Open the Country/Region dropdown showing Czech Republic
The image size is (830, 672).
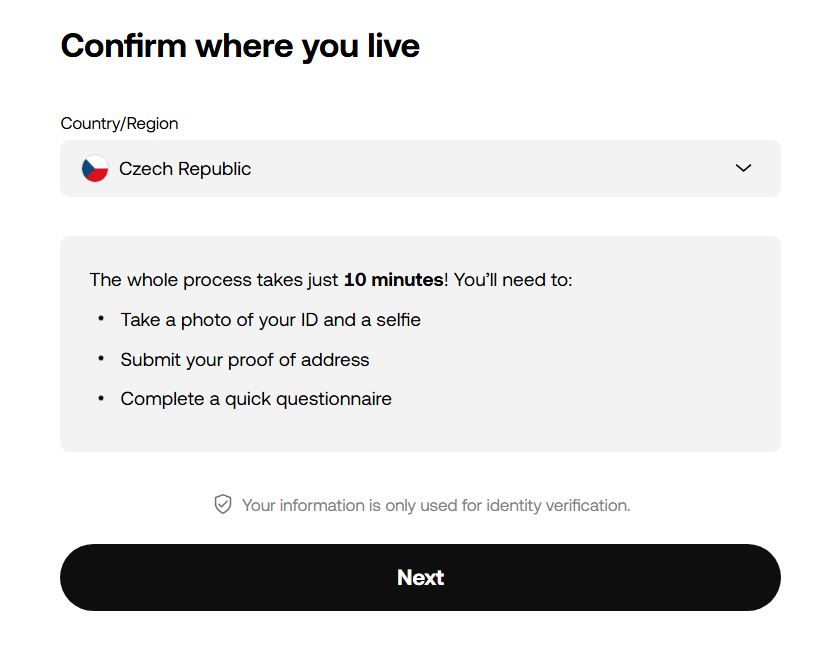(420, 168)
